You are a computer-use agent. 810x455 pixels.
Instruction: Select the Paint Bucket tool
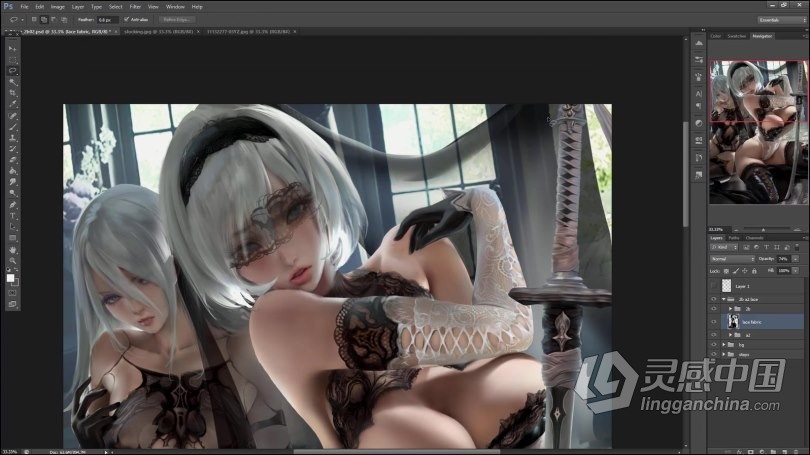pos(12,171)
